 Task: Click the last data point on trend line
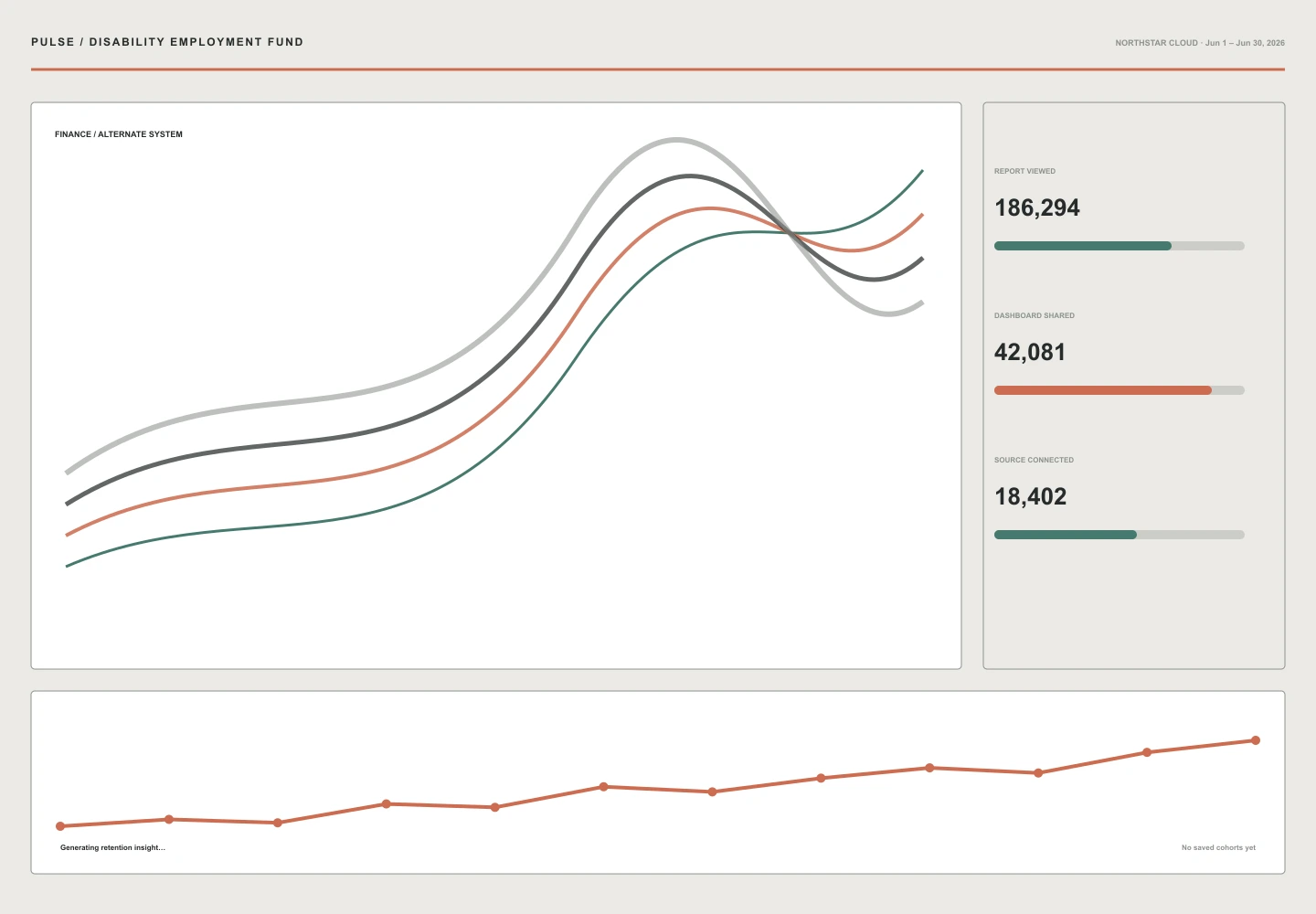pyautogui.click(x=1256, y=740)
